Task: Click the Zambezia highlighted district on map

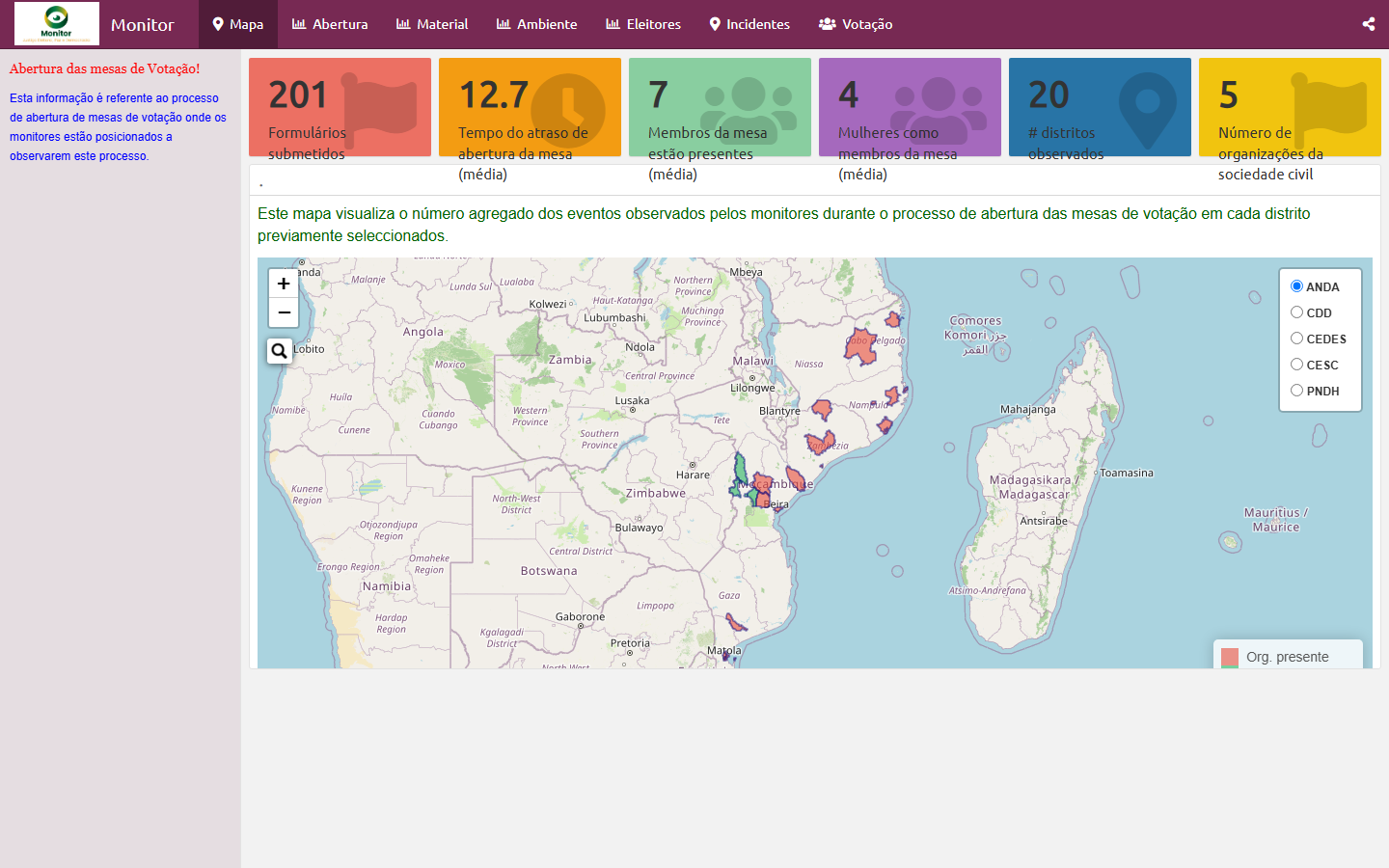Action: [820, 444]
